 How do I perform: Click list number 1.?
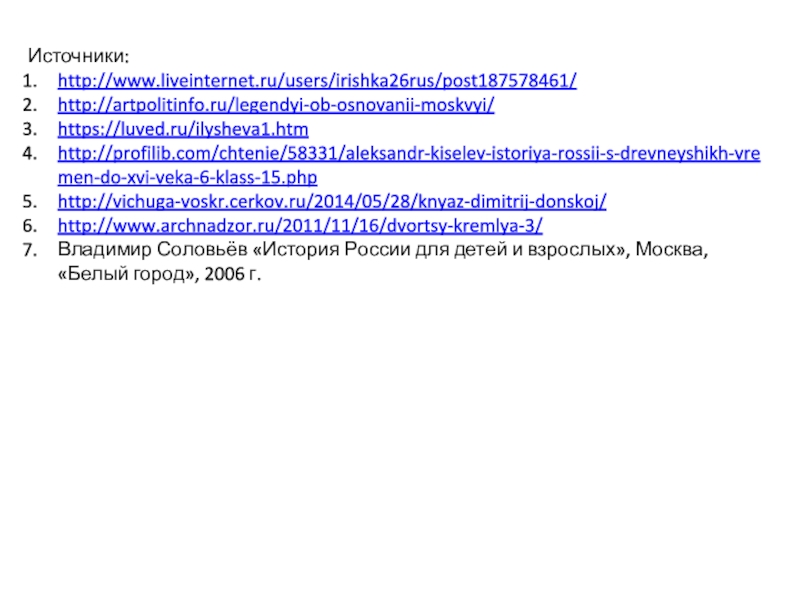29,81
